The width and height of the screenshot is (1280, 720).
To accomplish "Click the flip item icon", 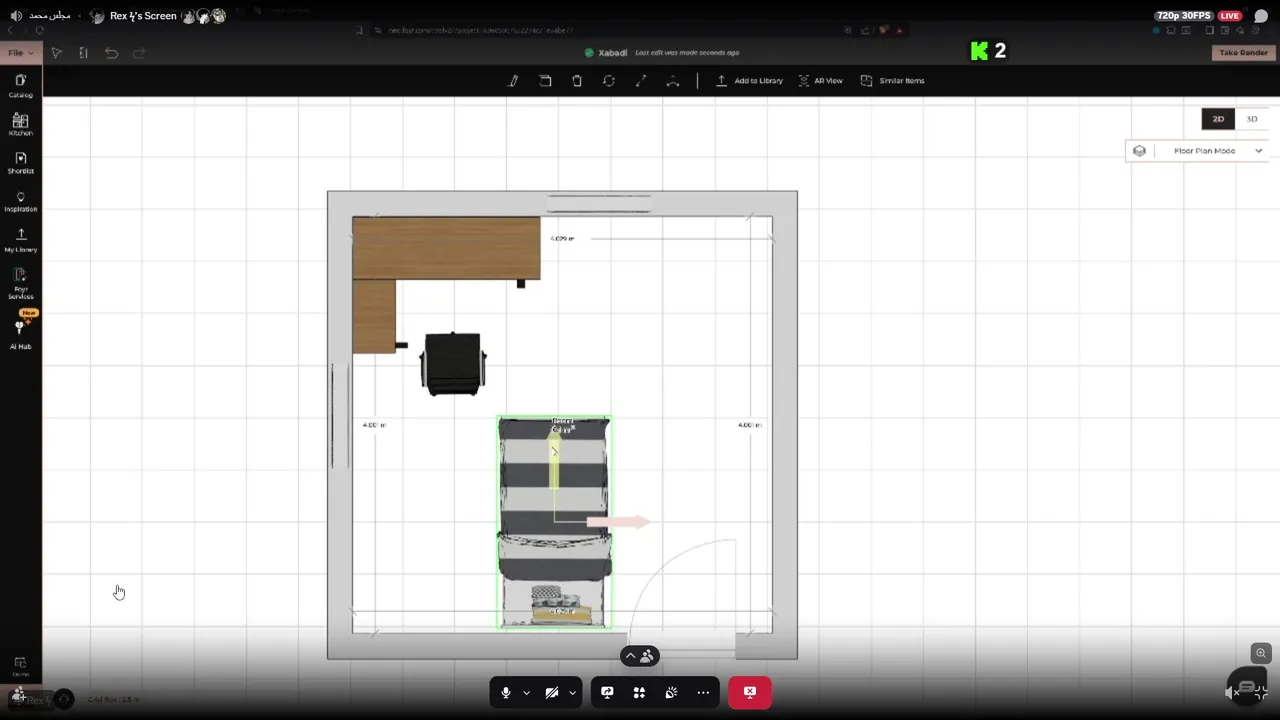I will [673, 81].
